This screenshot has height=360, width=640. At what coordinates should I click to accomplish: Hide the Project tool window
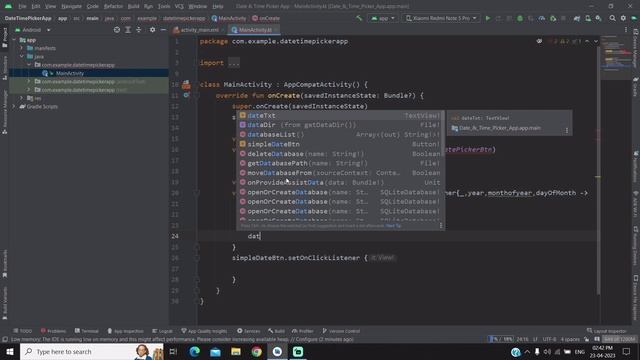(163, 30)
